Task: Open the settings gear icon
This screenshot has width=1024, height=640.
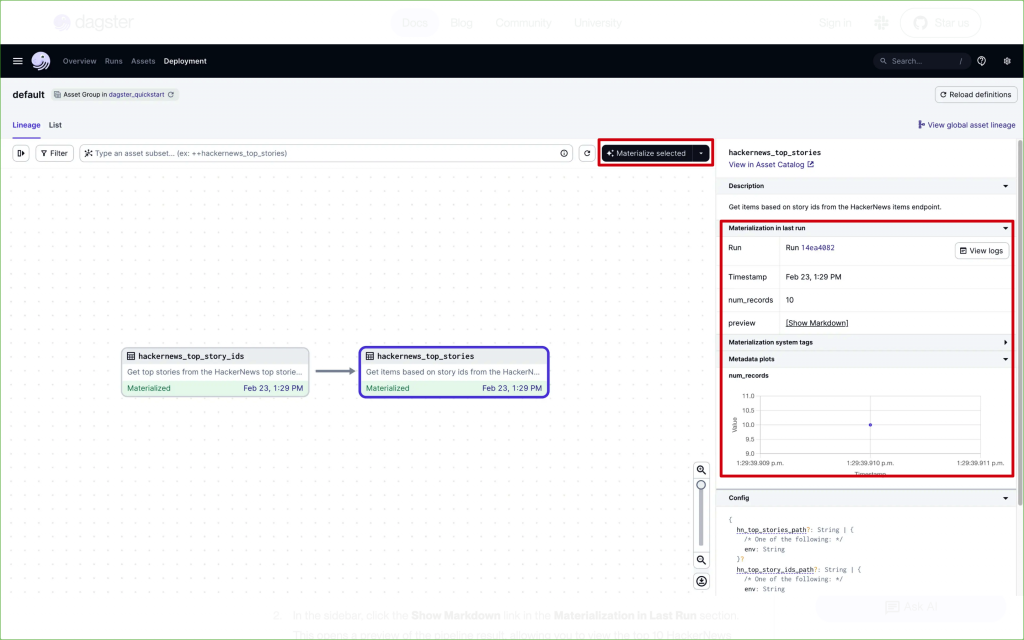Action: [x=1007, y=61]
